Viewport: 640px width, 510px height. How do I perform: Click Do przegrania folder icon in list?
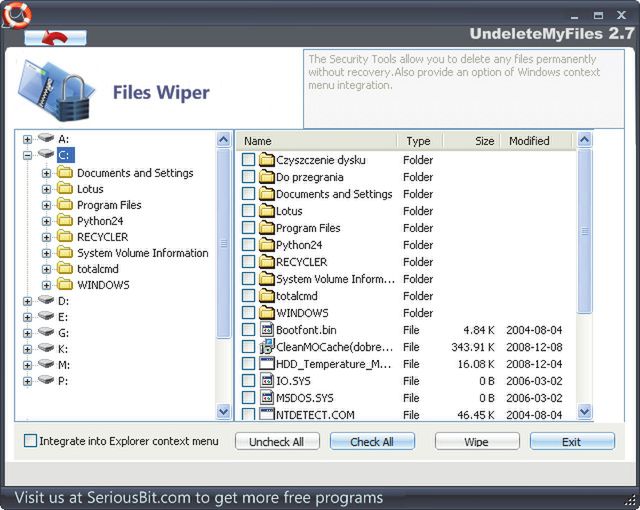[267, 177]
